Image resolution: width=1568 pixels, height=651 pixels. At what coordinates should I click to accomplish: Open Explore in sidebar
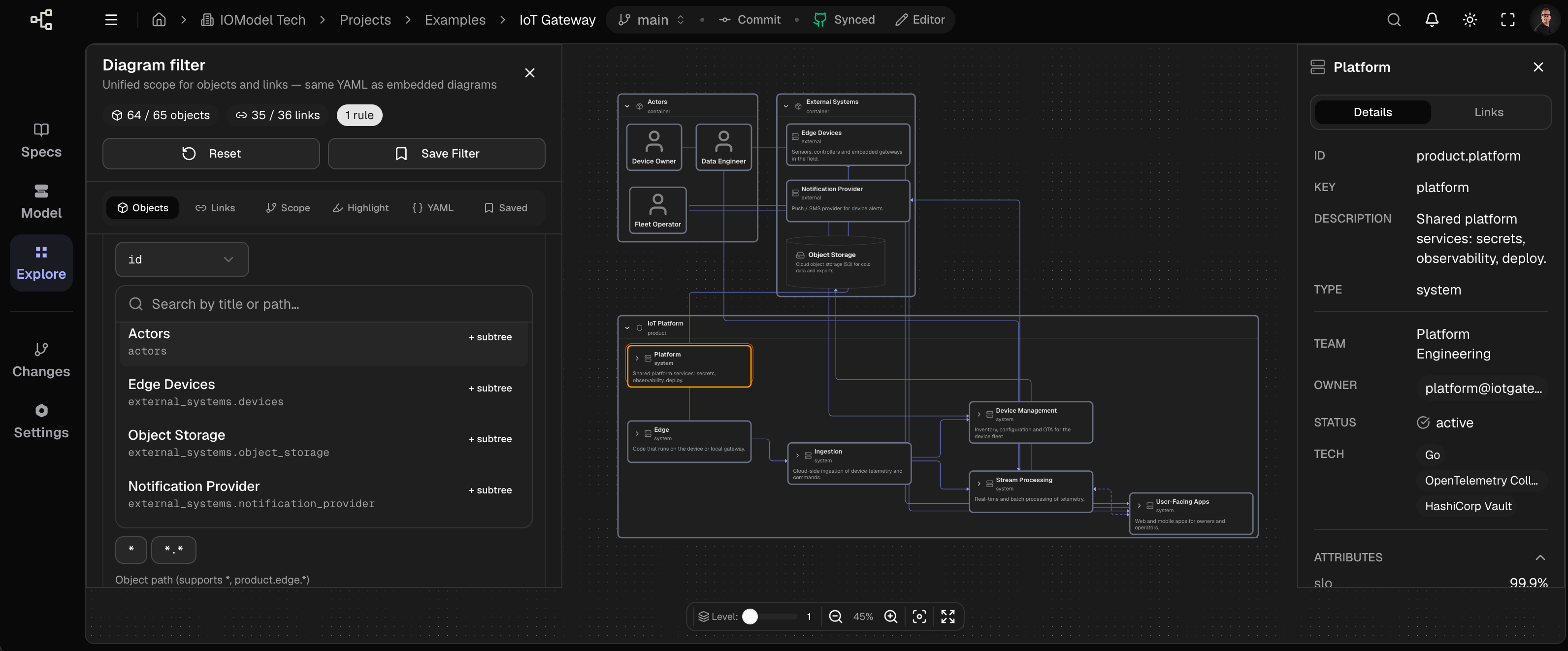pos(41,263)
